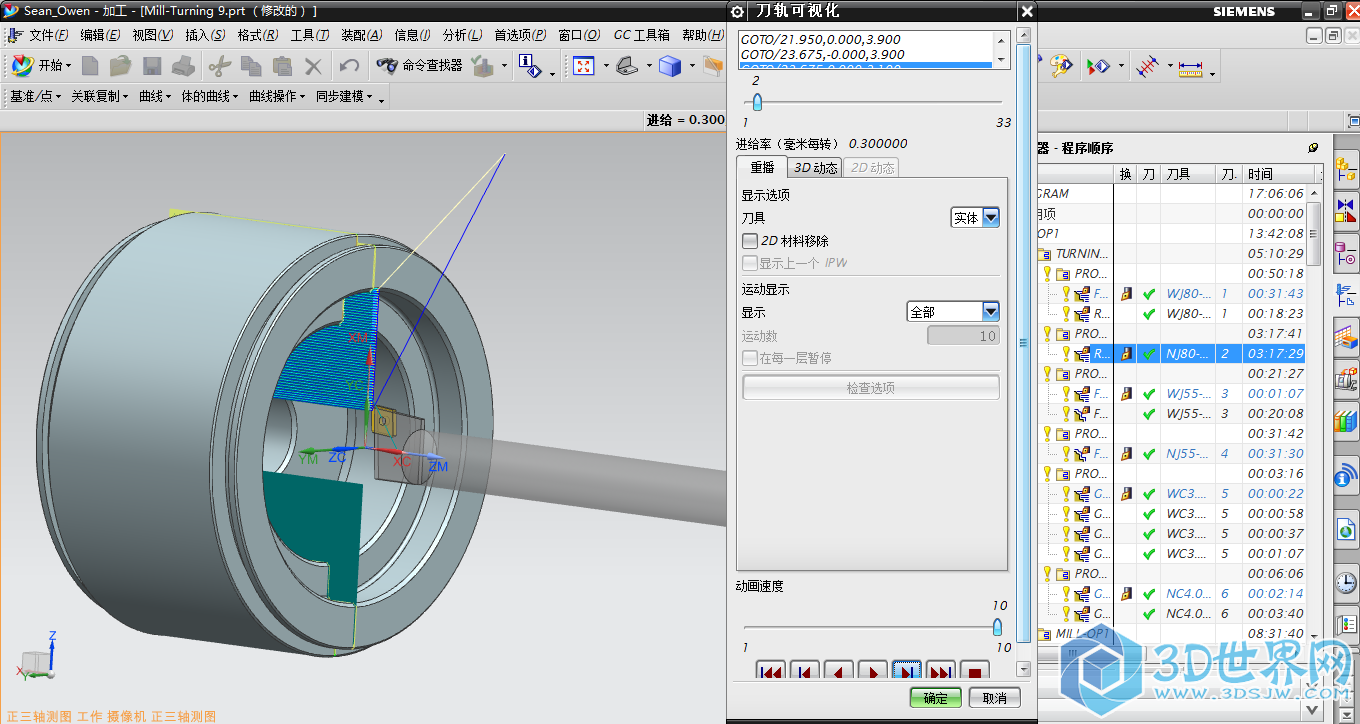
Task: Click the shaded blue cube rendering icon
Action: [x=670, y=66]
